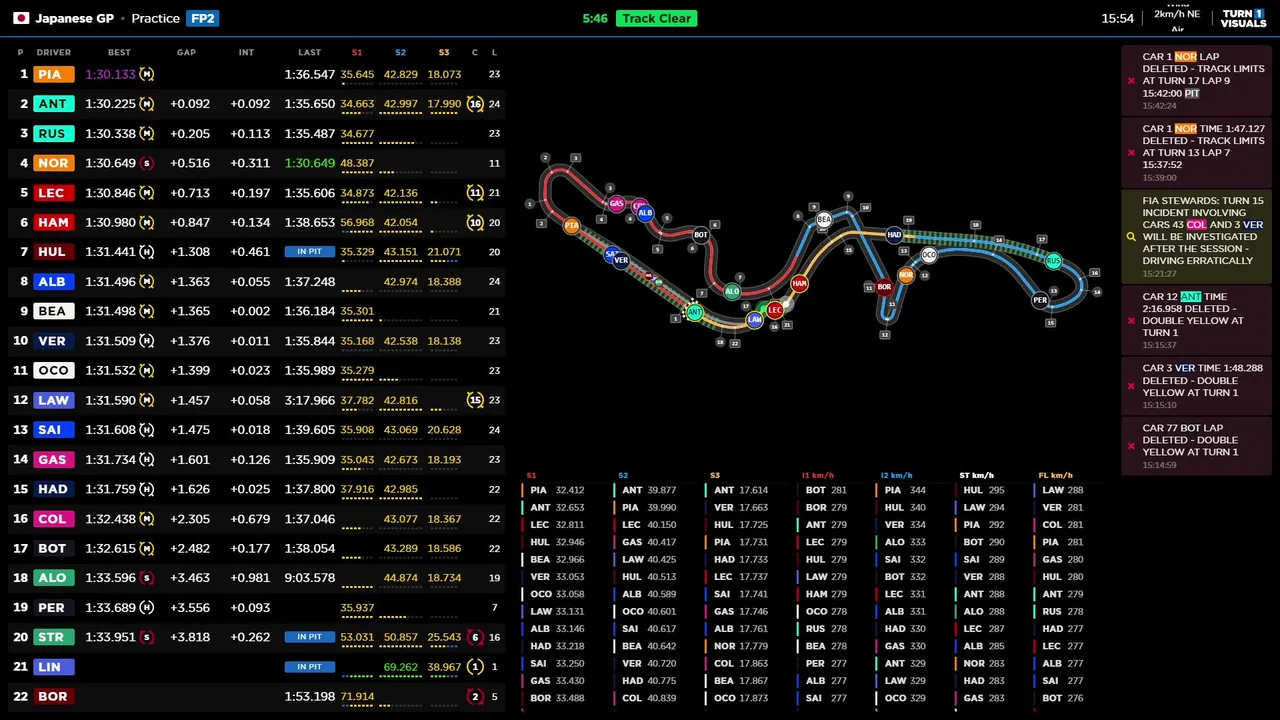Click tyre age badge 15 in LAW's row

[x=475, y=400]
